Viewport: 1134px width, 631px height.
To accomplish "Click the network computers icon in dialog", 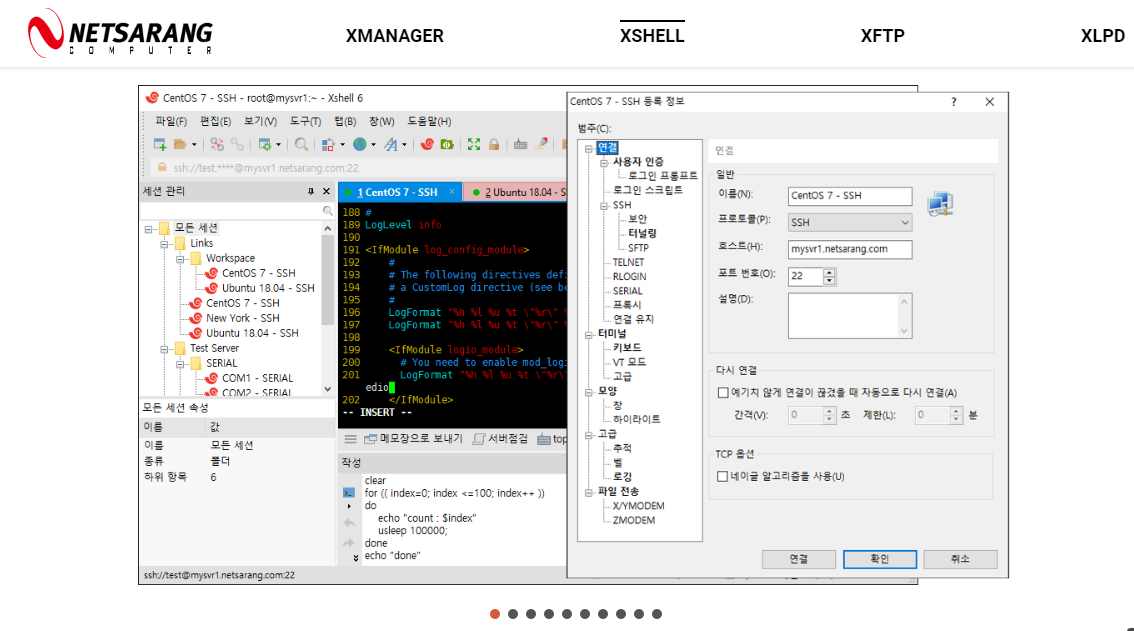I will 940,204.
